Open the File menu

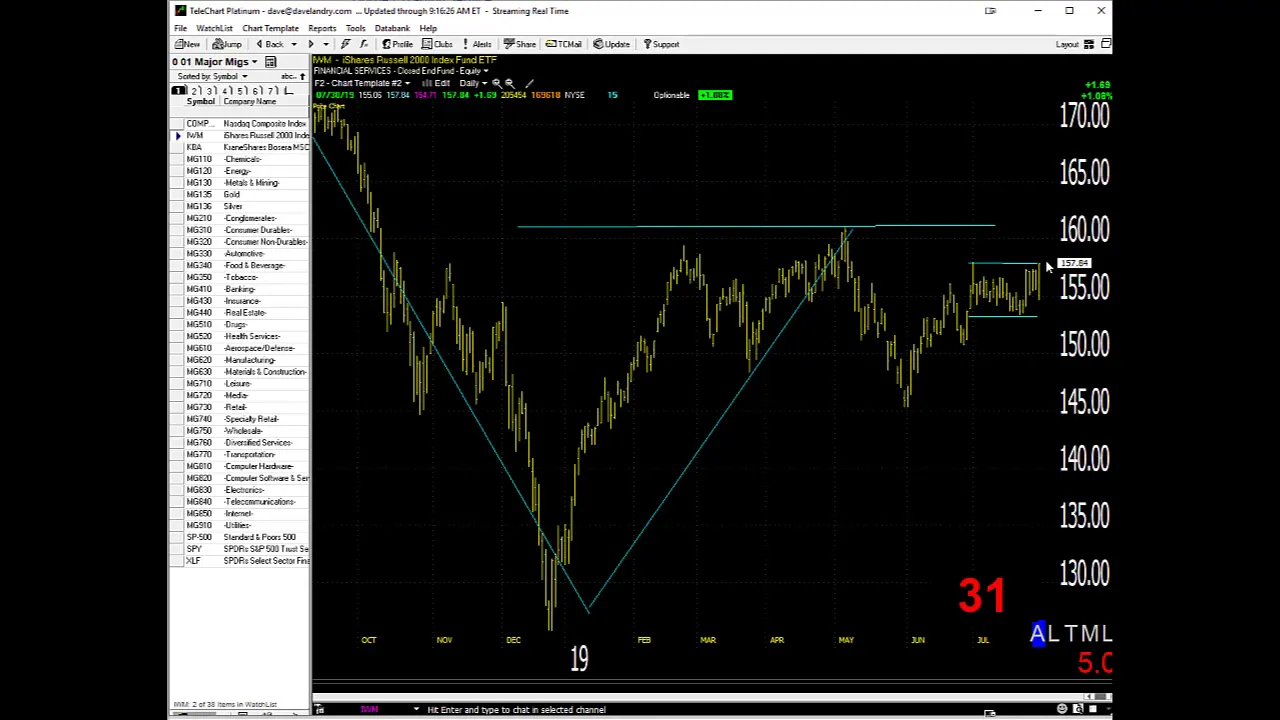click(180, 28)
